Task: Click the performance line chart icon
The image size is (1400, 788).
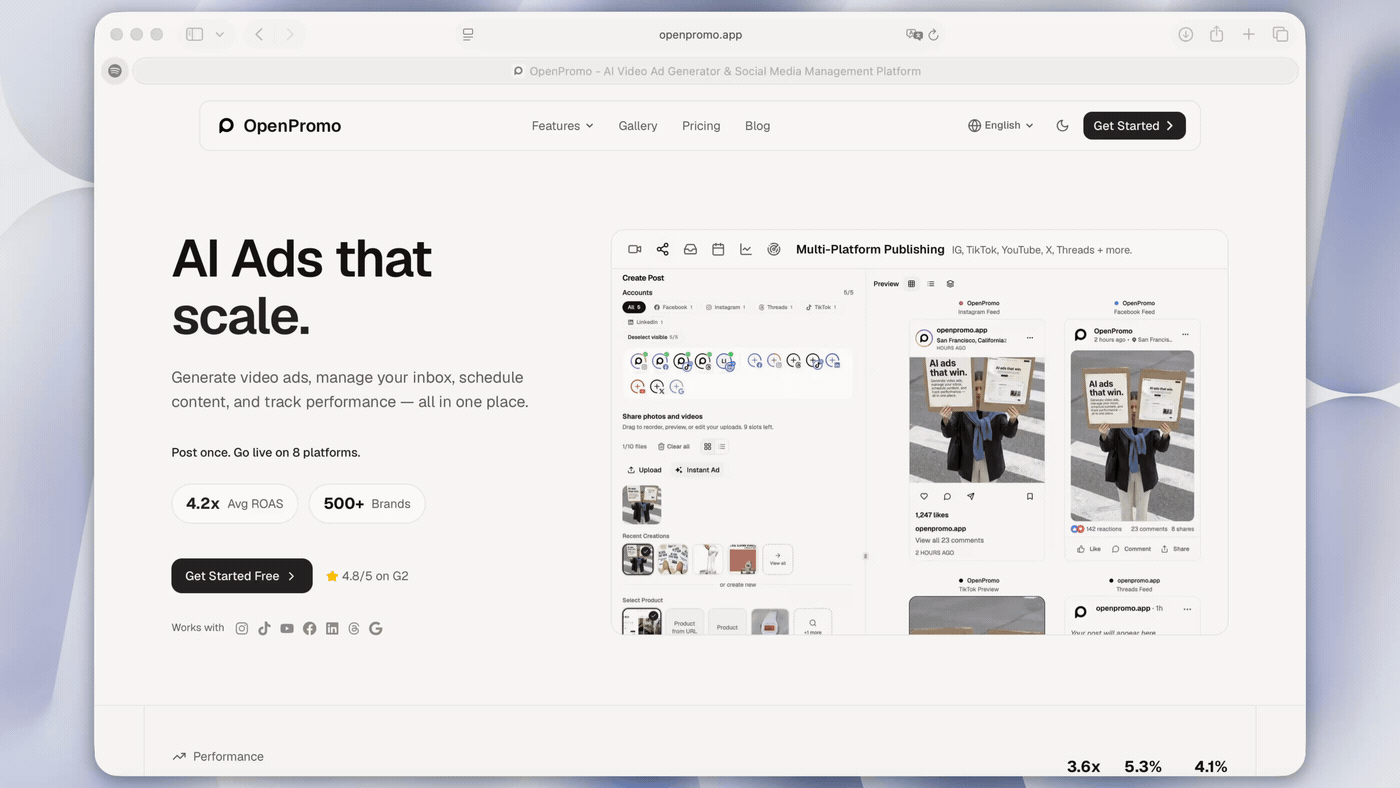Action: (746, 250)
